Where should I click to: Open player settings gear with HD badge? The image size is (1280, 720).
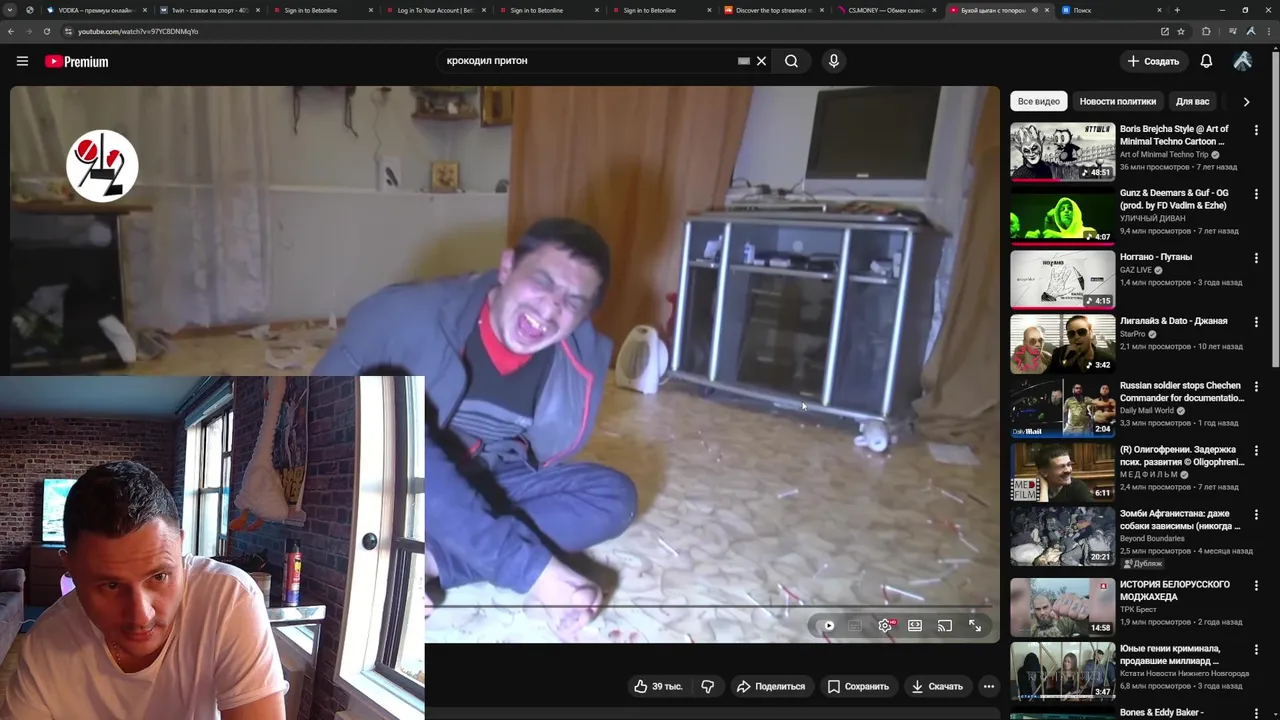[886, 626]
